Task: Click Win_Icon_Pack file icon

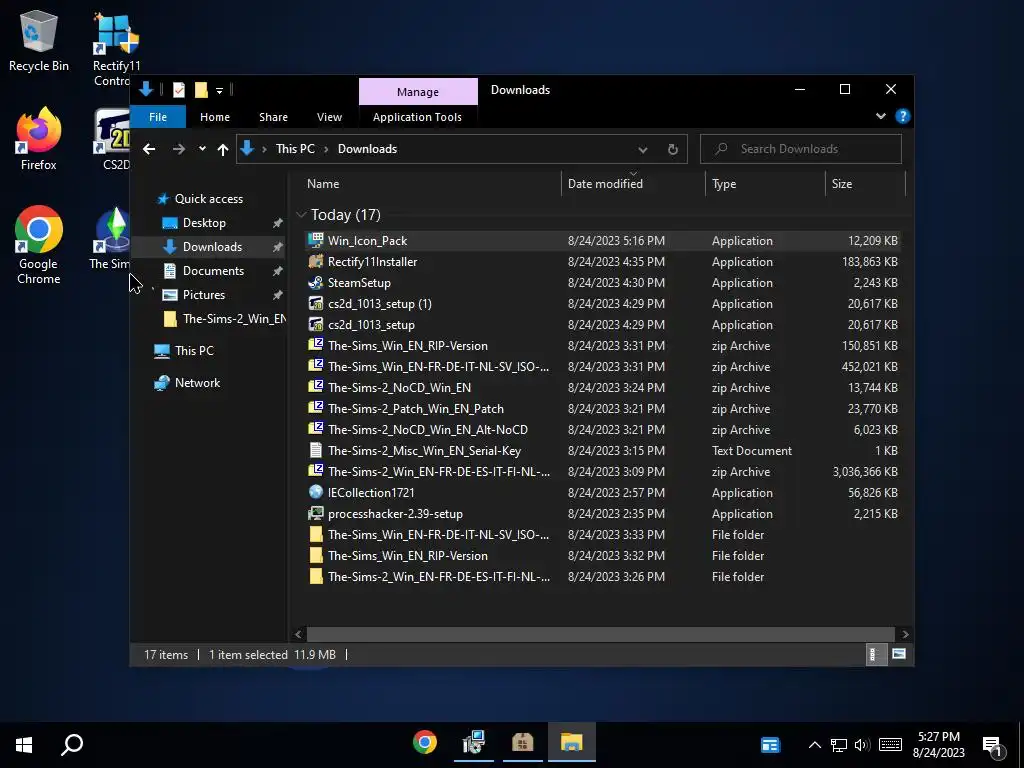Action: (x=315, y=240)
